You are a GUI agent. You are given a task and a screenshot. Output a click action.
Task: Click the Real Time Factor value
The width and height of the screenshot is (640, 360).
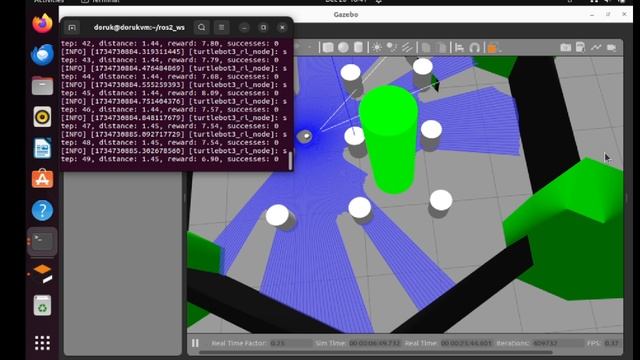click(x=278, y=343)
